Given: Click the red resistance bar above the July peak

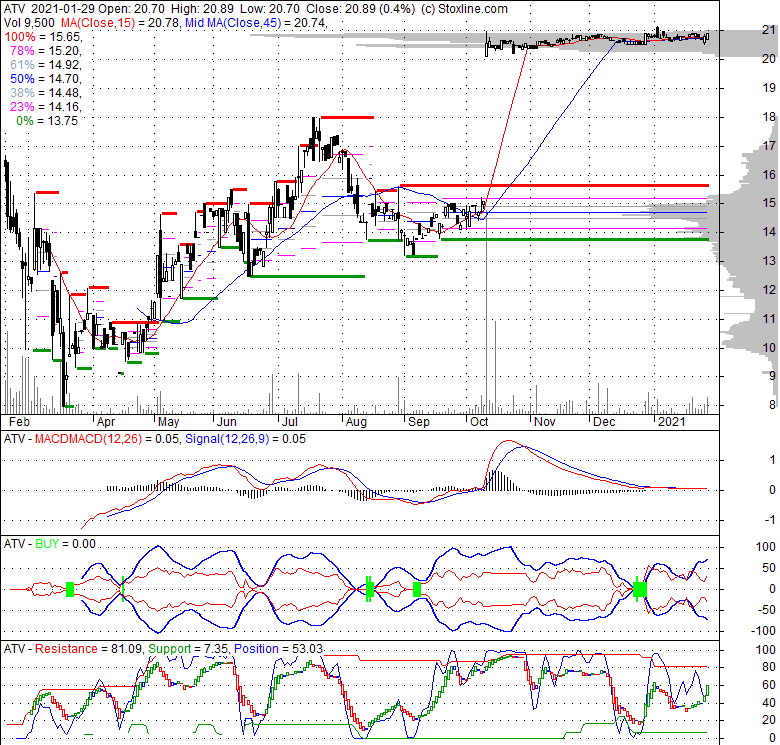Looking at the screenshot, I should click(x=347, y=117).
